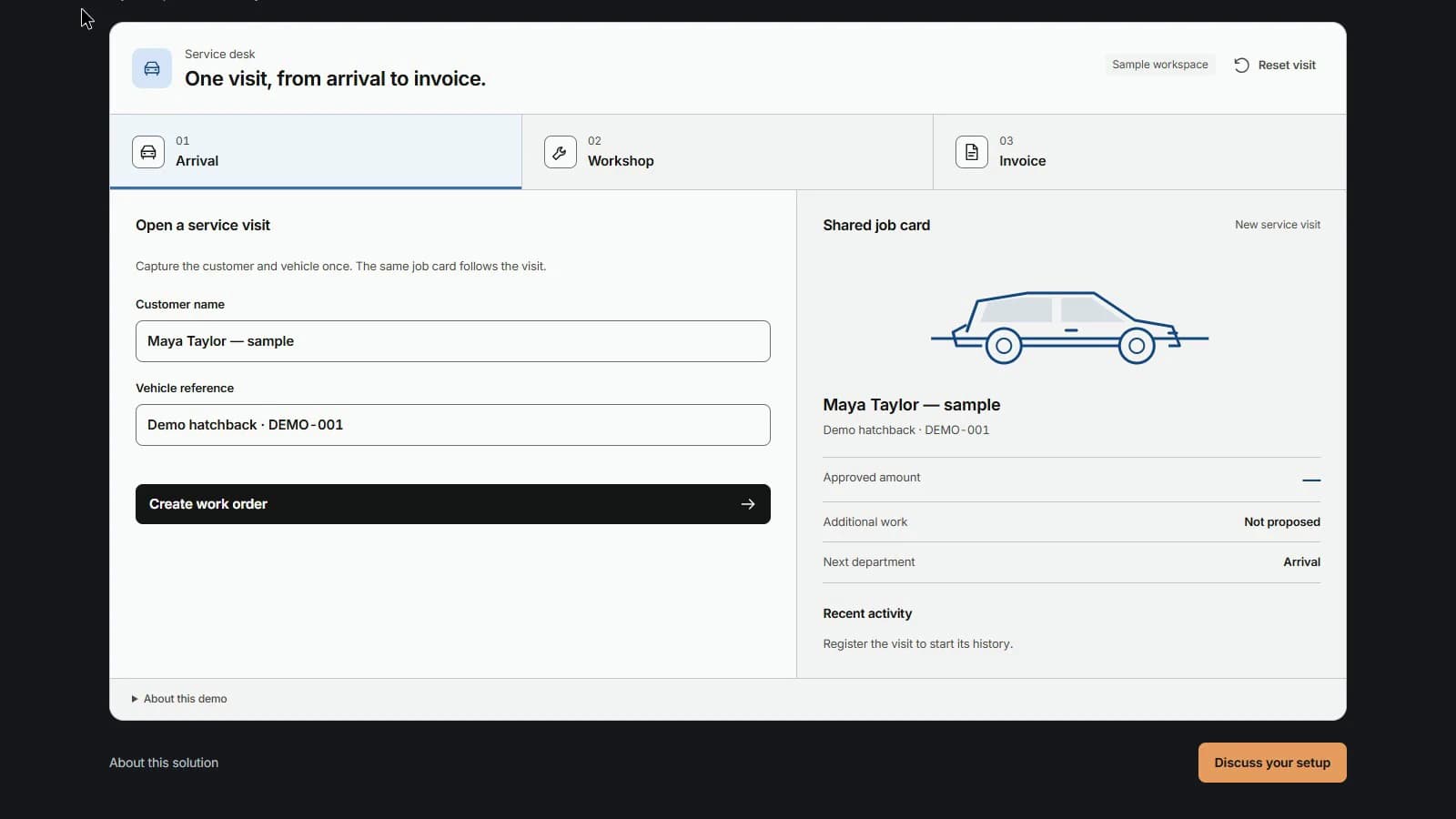The width and height of the screenshot is (1456, 819).
Task: Click the Reset visit button
Action: coord(1275,65)
